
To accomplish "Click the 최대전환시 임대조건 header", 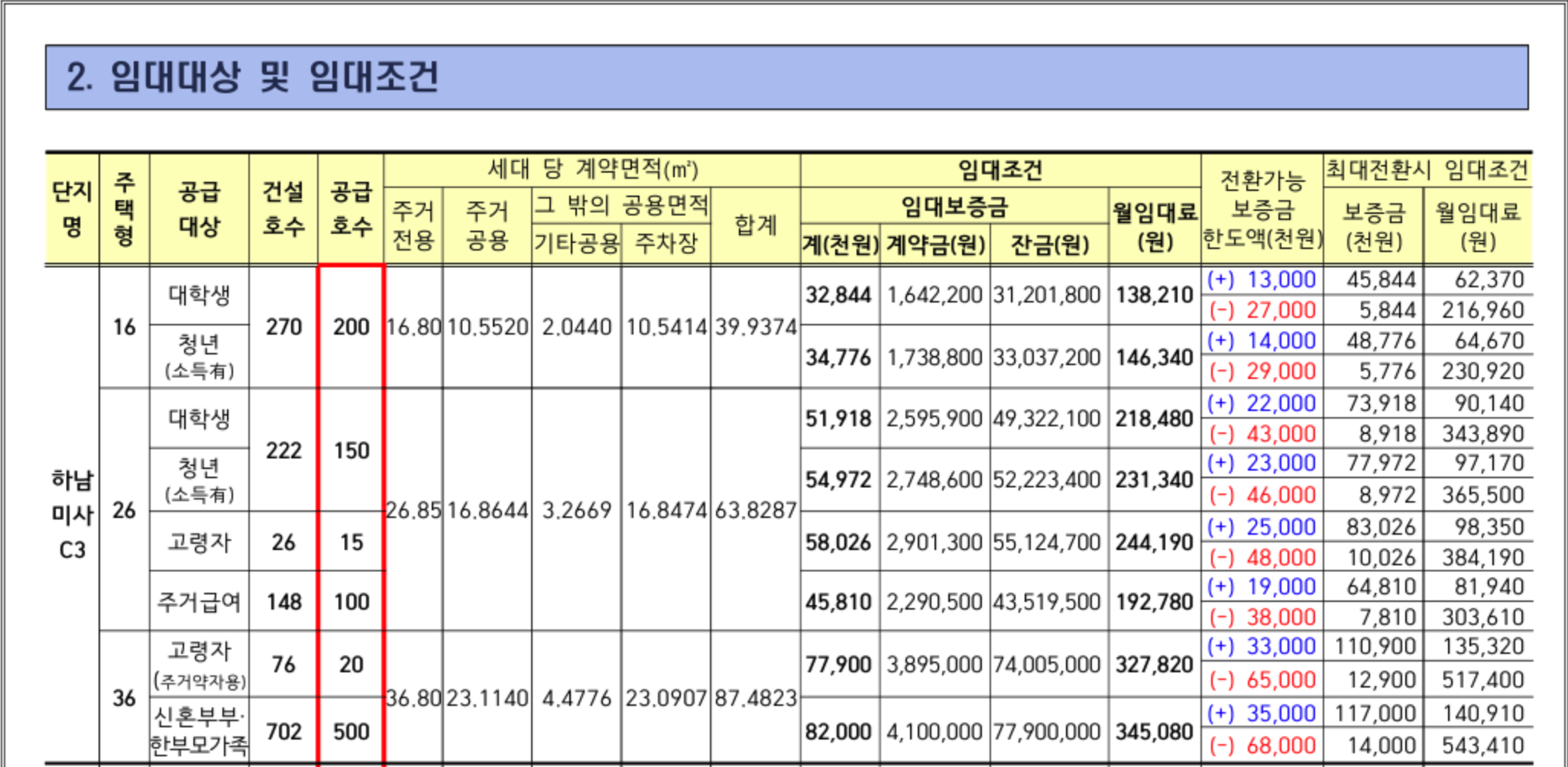I will [x=1427, y=170].
